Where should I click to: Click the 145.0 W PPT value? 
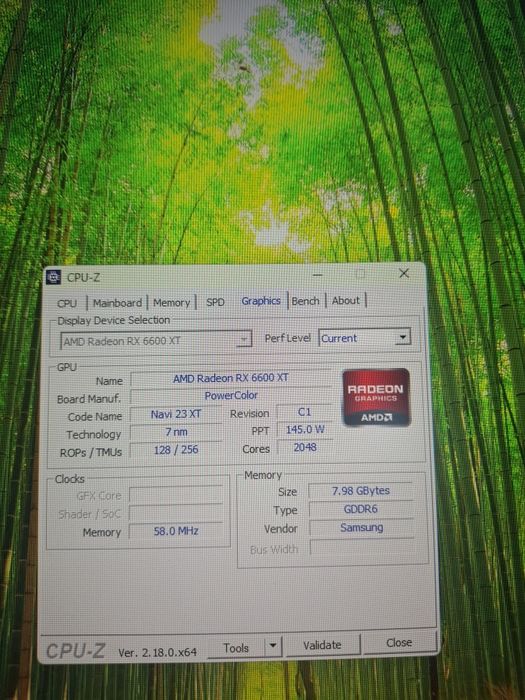[305, 429]
